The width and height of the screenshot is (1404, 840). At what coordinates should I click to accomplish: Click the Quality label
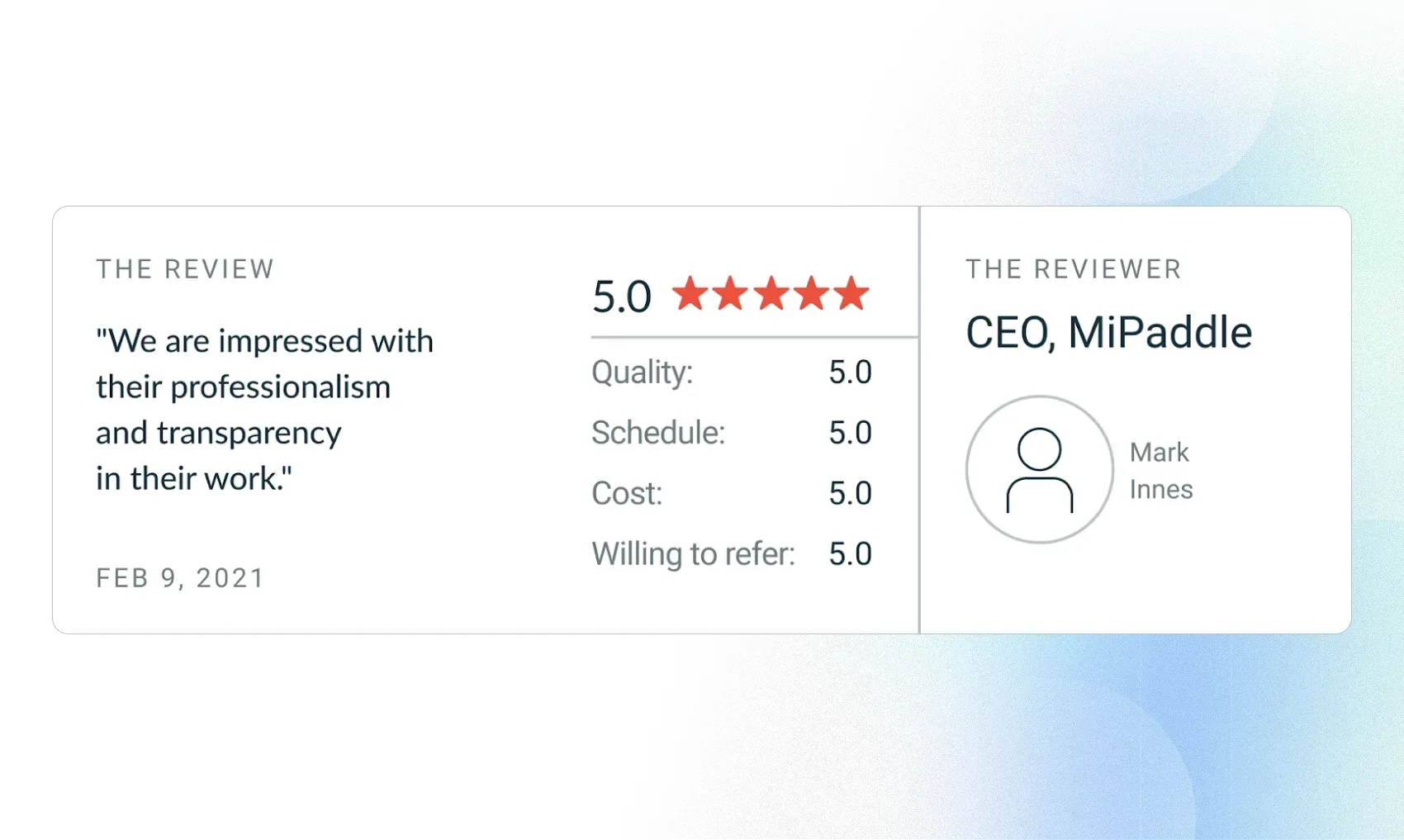tap(643, 373)
